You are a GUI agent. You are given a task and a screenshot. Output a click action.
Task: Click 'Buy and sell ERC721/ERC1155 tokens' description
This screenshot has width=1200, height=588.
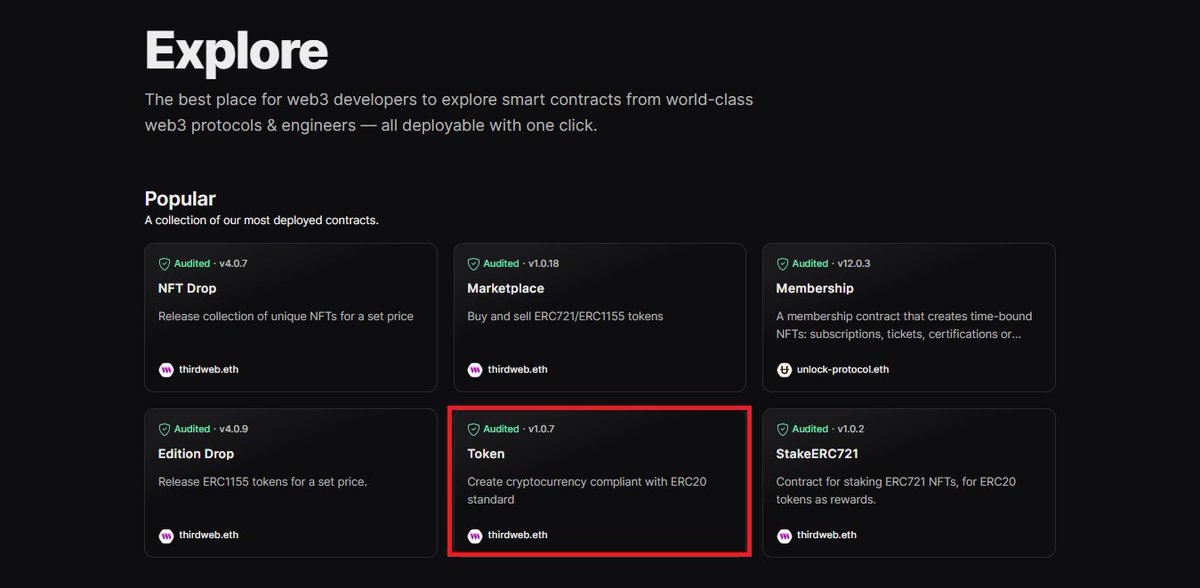[565, 316]
